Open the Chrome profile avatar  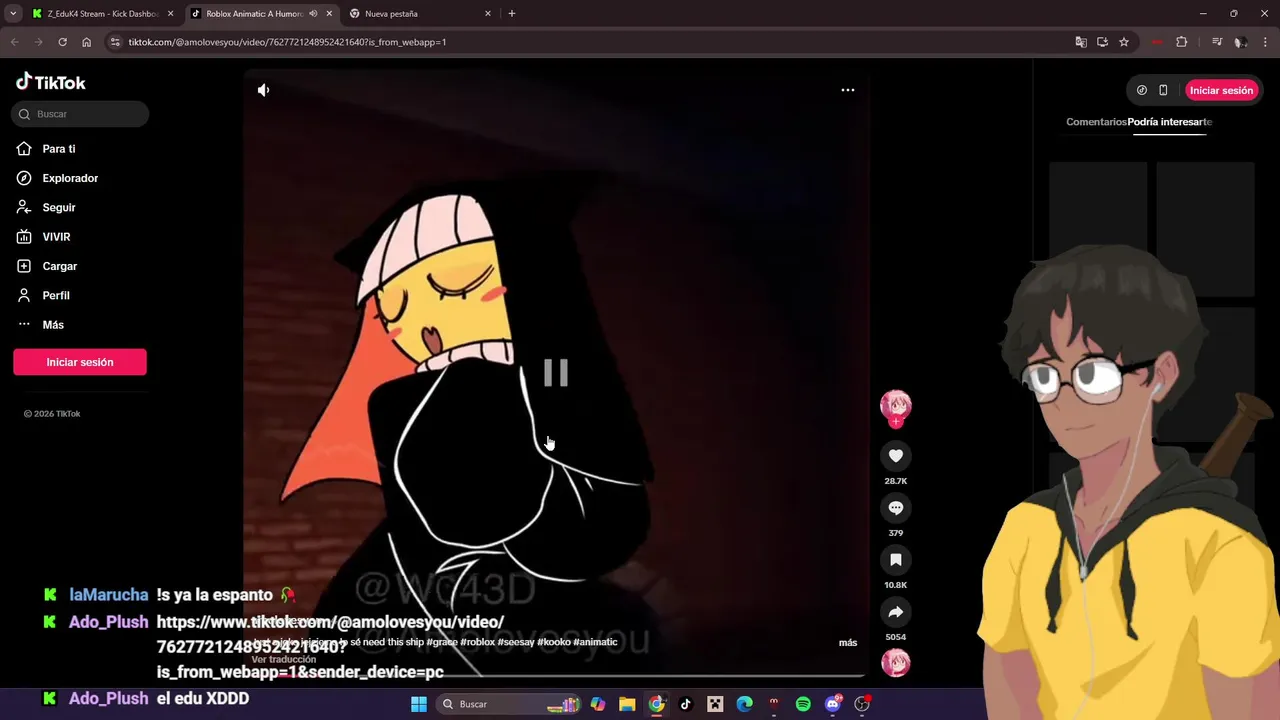(x=1241, y=42)
